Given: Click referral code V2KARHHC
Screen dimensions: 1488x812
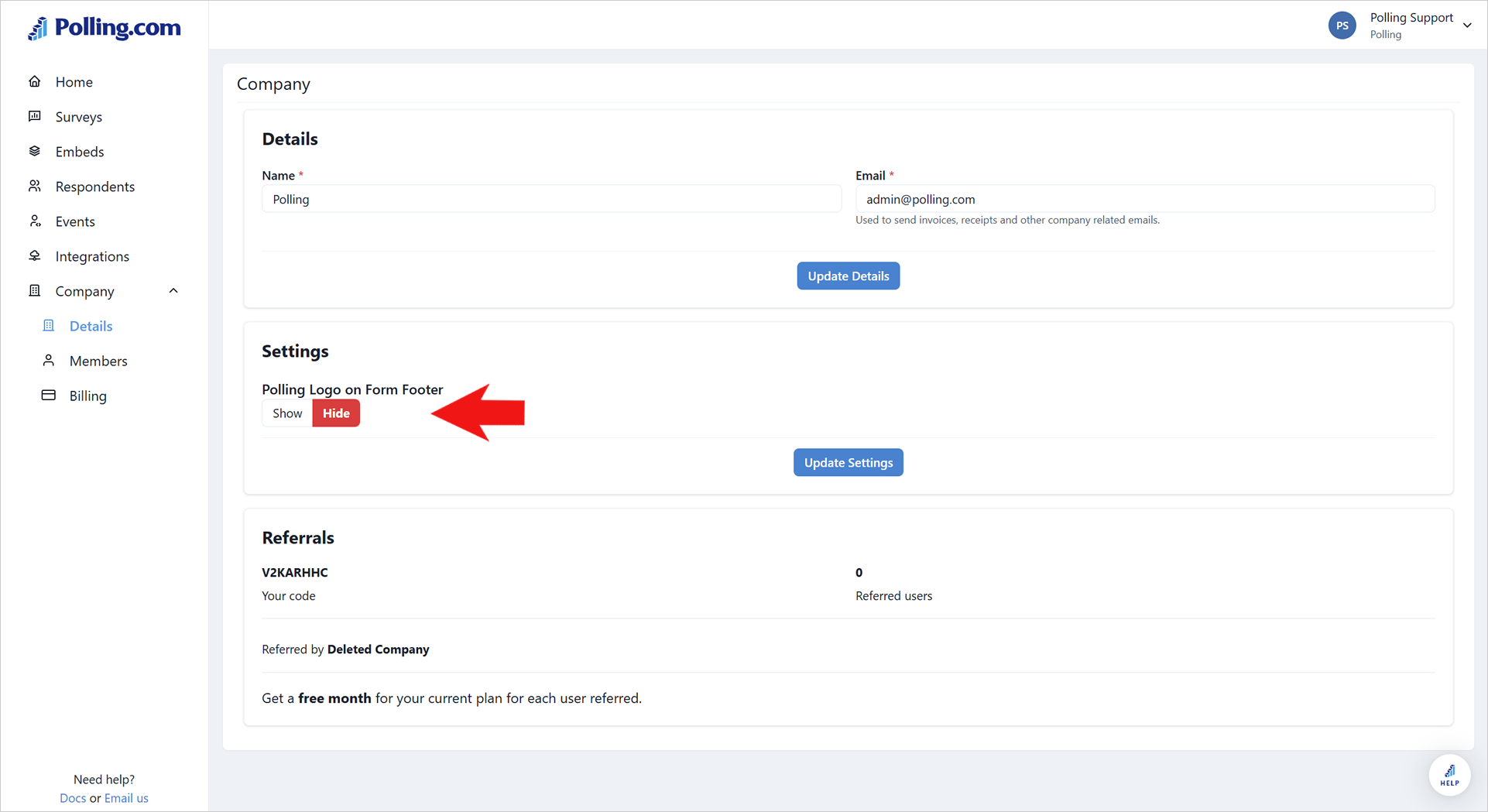Looking at the screenshot, I should [295, 572].
